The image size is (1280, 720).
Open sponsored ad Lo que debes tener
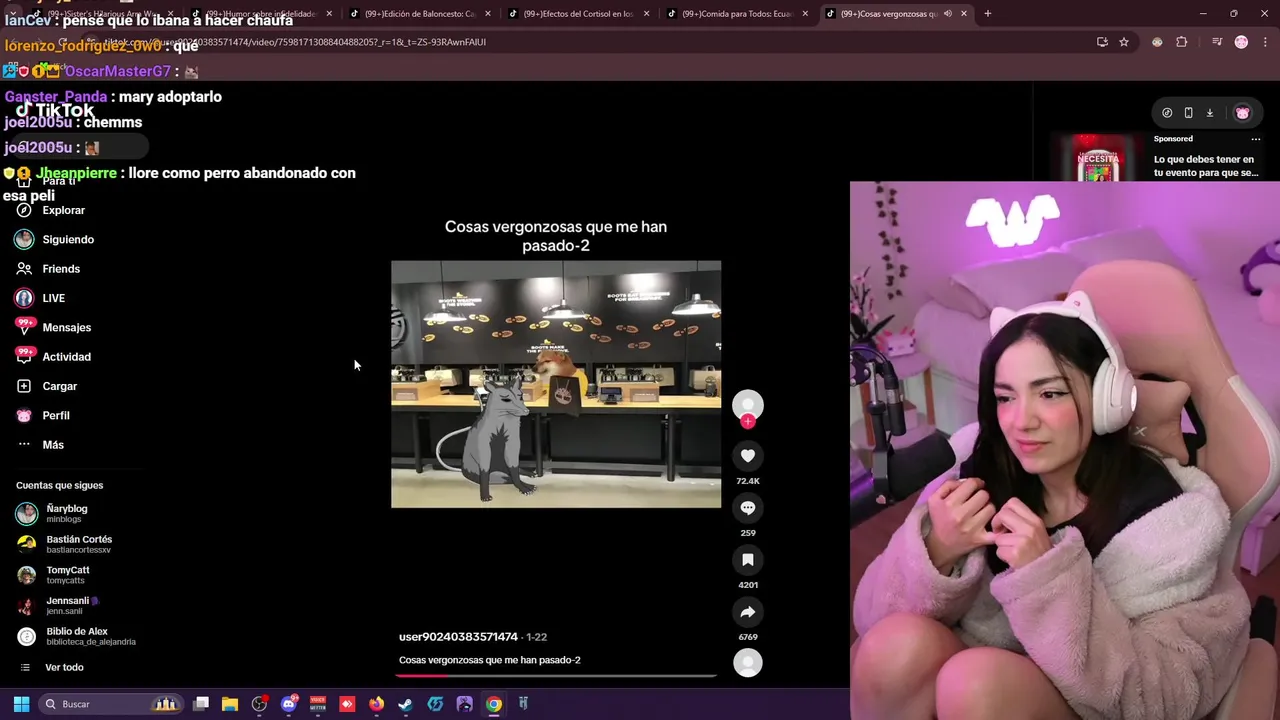(x=1206, y=166)
